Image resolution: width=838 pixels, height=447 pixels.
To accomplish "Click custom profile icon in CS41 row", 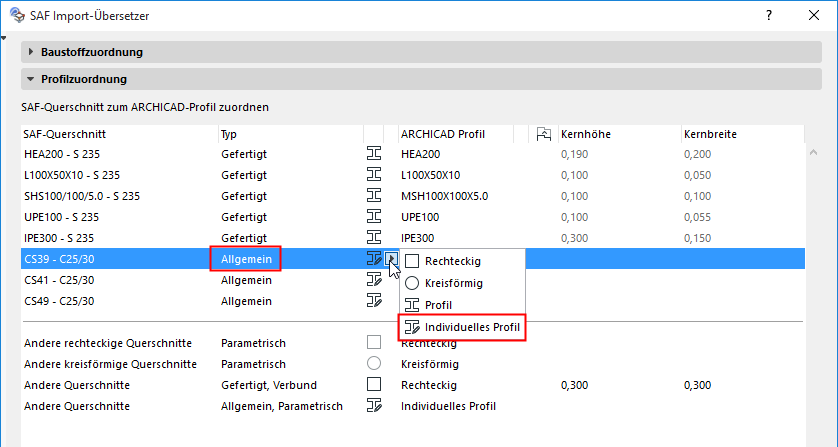I will pos(374,280).
